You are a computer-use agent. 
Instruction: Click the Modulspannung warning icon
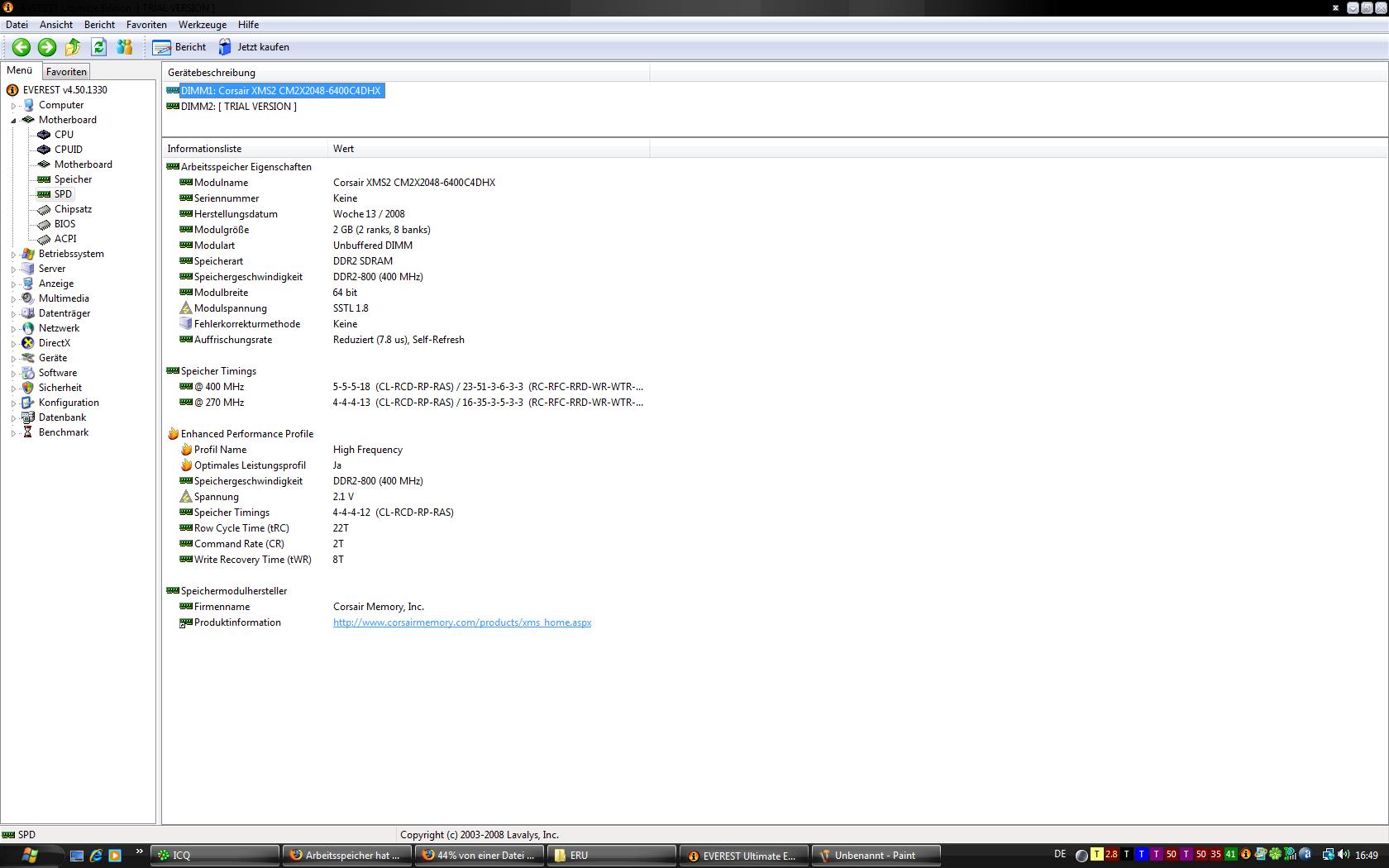click(186, 308)
